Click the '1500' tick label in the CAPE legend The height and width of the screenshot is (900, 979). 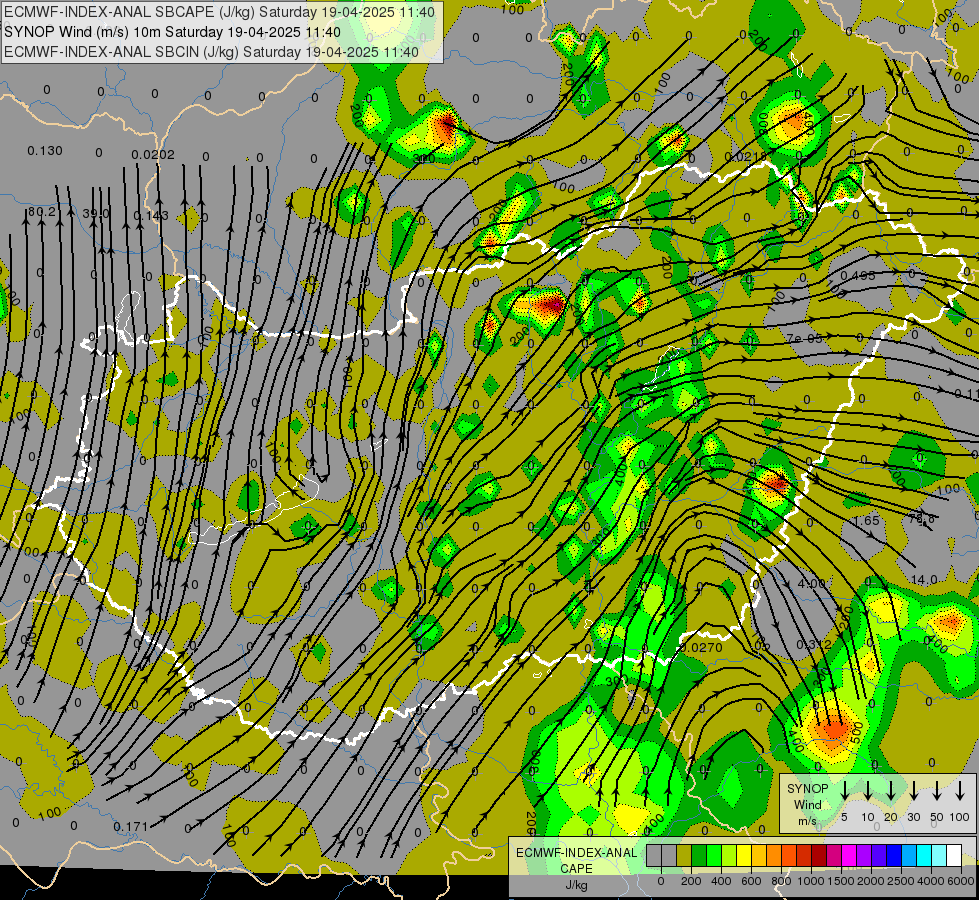tap(840, 881)
